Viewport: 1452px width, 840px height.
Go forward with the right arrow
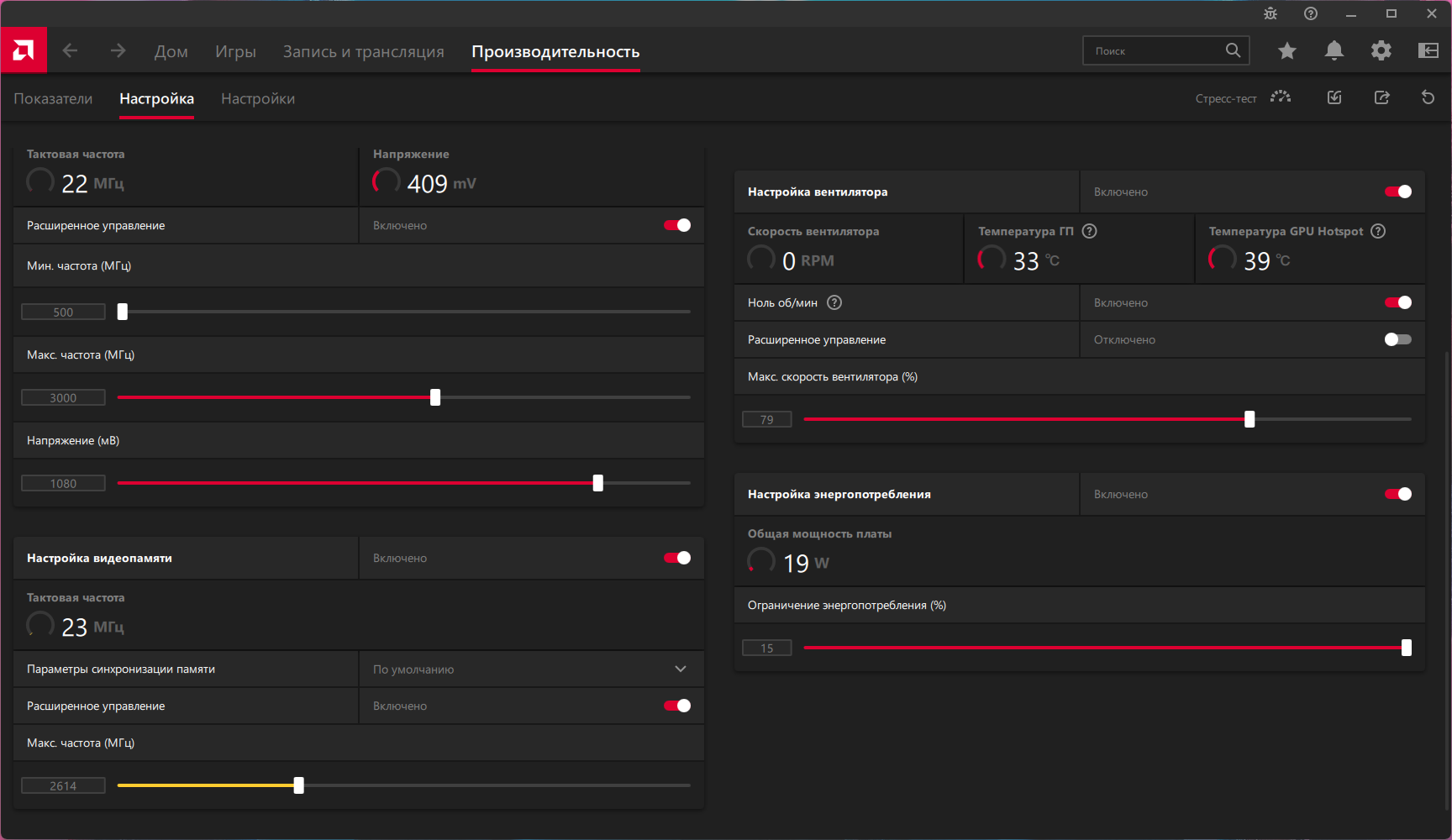click(x=118, y=51)
